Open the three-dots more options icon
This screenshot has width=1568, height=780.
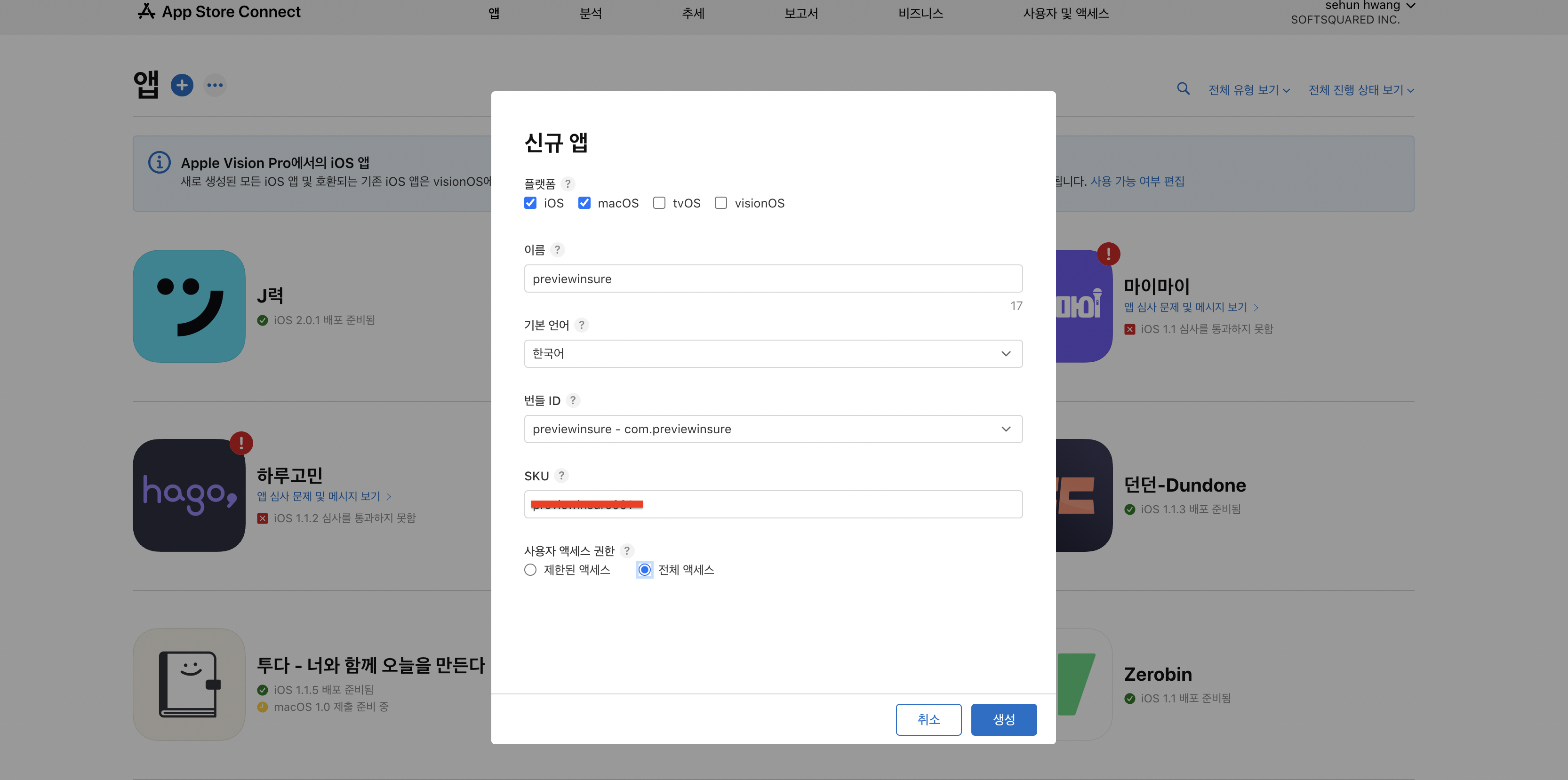click(x=215, y=85)
